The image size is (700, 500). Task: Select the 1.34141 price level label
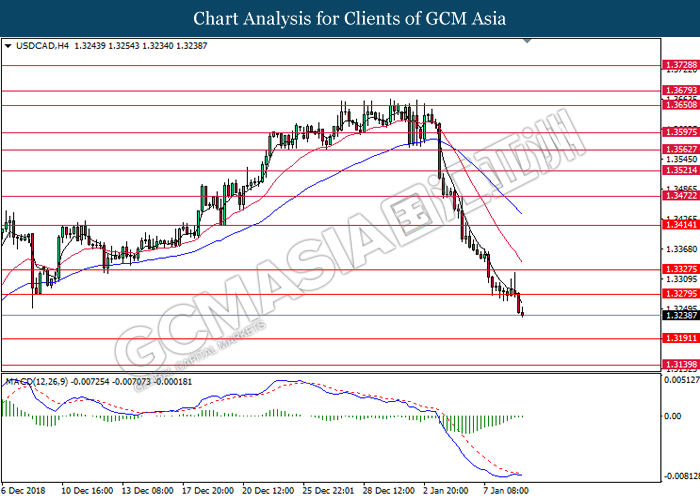(x=681, y=225)
